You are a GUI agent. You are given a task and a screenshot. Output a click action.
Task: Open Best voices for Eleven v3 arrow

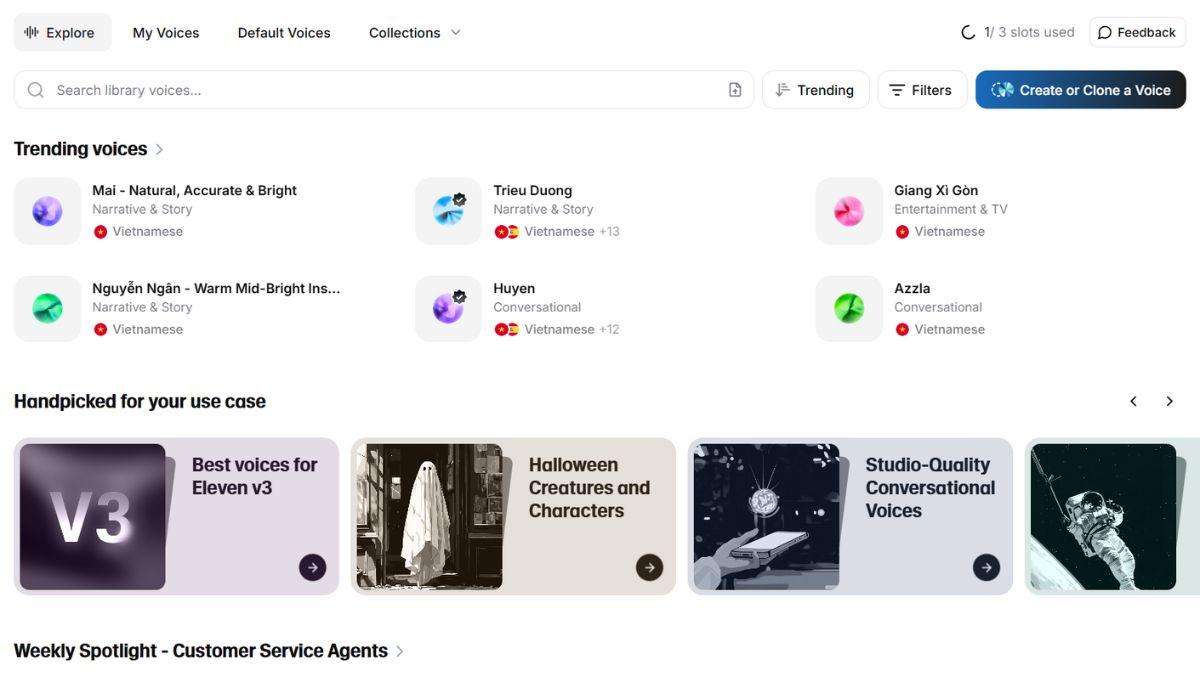312,567
